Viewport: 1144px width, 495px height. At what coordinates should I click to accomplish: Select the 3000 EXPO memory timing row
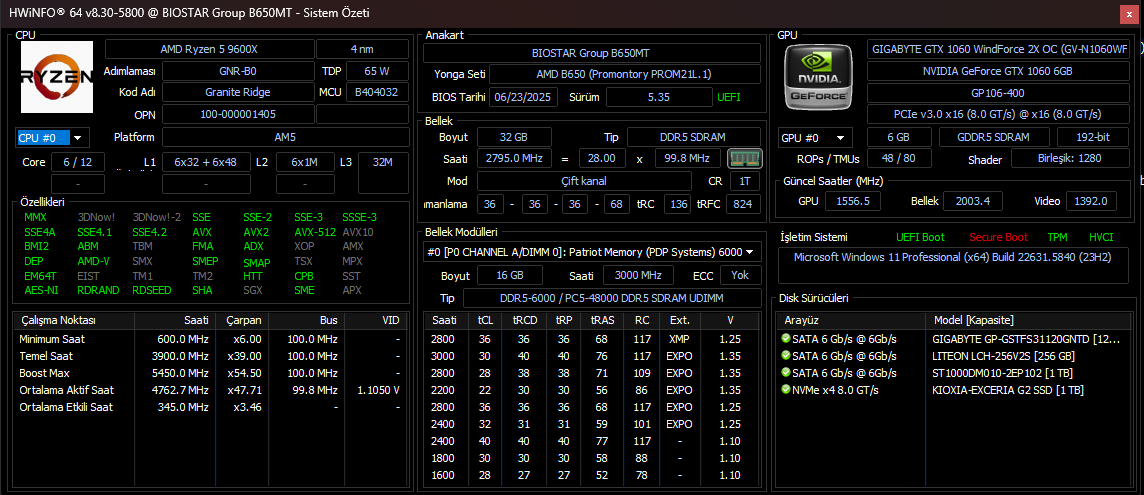click(x=592, y=356)
